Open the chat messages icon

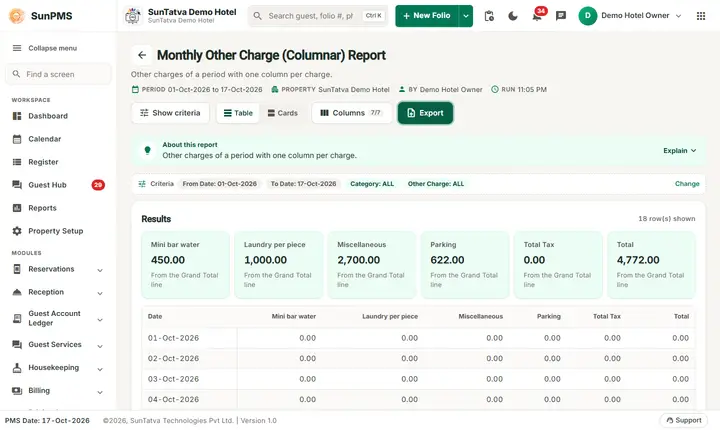pyautogui.click(x=561, y=16)
